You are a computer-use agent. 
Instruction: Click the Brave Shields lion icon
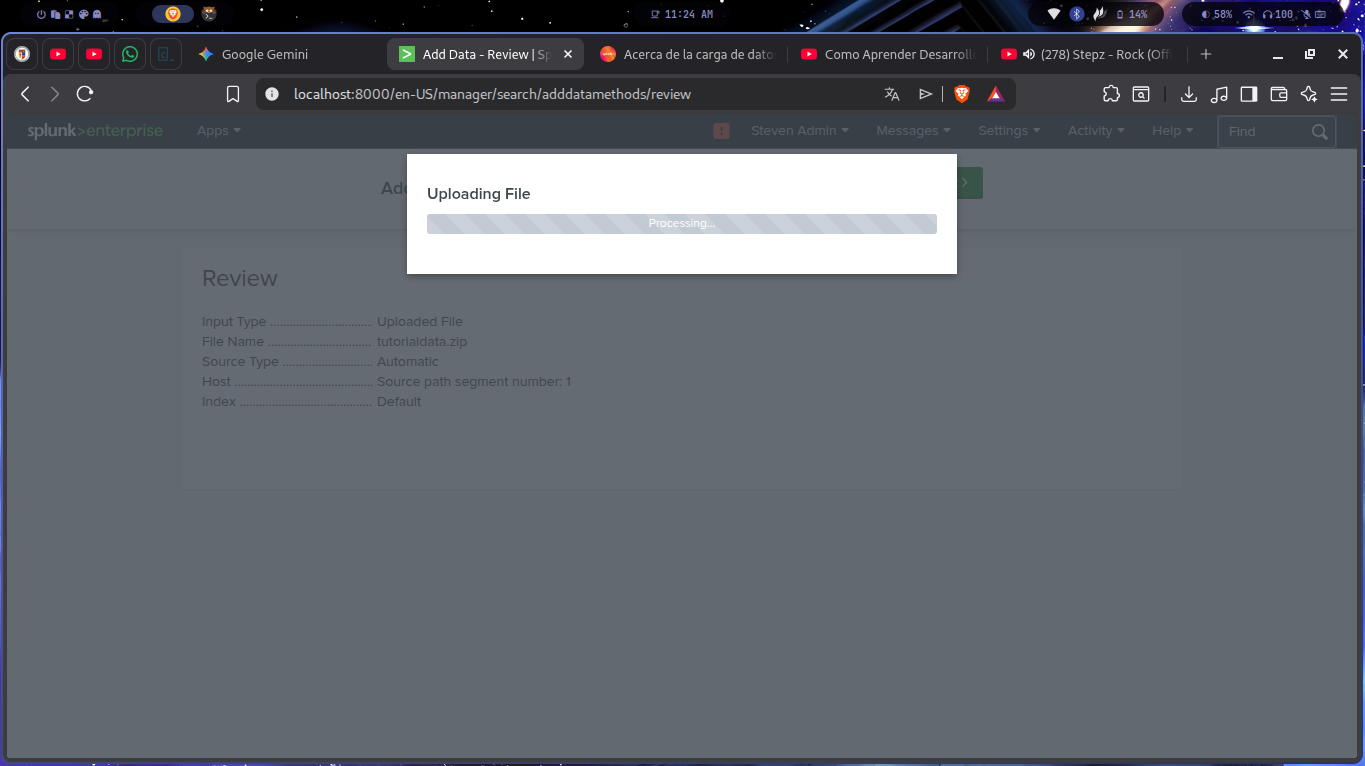pyautogui.click(x=962, y=94)
